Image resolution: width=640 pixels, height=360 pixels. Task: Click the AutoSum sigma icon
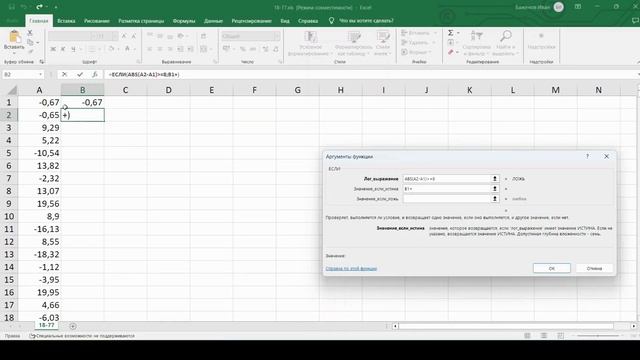[x=451, y=33]
